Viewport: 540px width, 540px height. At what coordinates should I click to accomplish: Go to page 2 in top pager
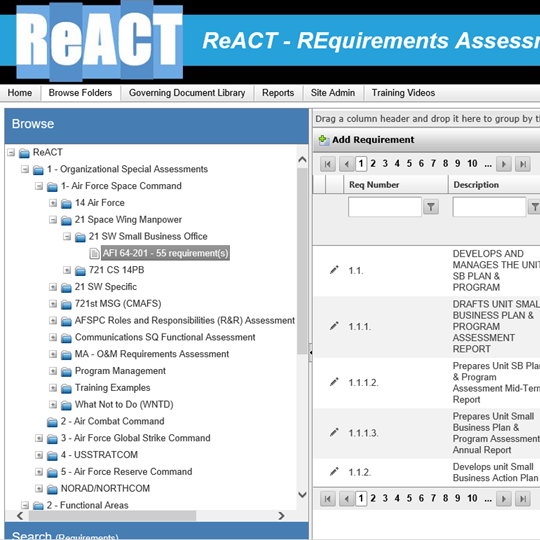(373, 164)
